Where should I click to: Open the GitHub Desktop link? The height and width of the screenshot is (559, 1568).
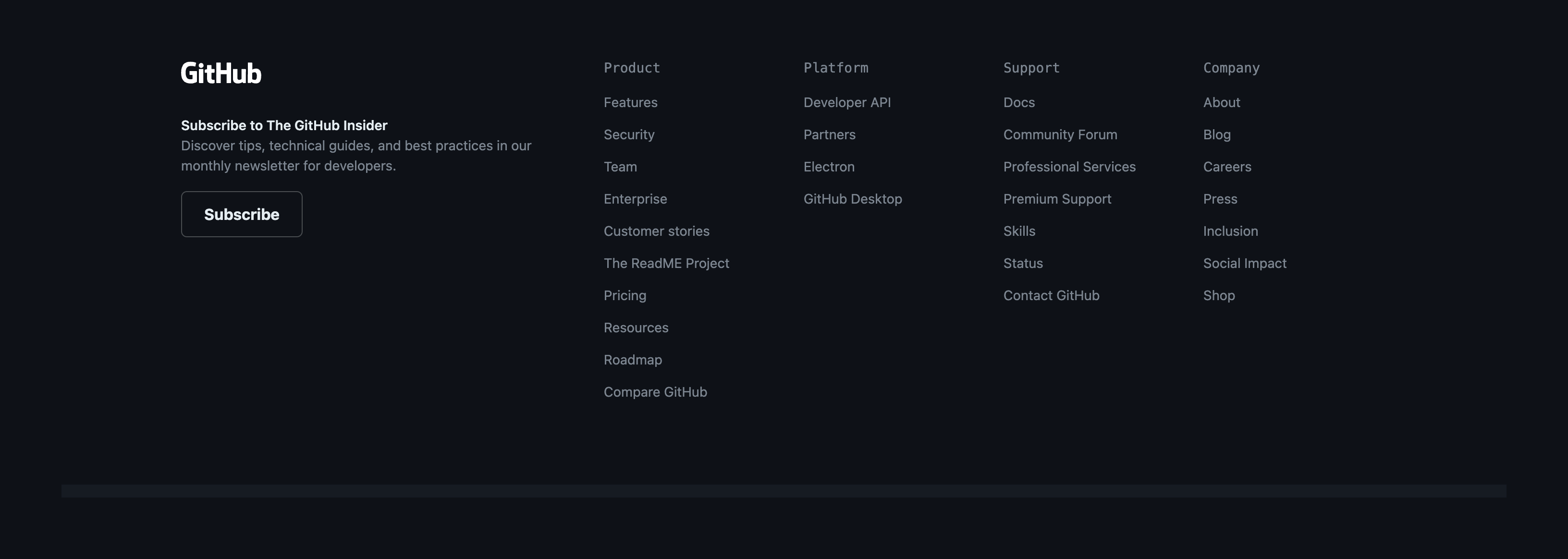tap(852, 199)
